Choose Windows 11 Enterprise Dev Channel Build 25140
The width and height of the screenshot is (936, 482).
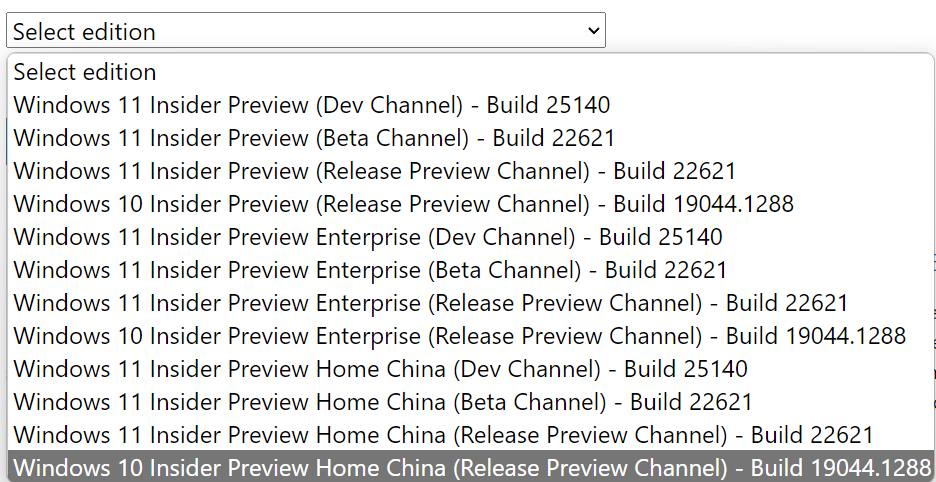(470, 237)
